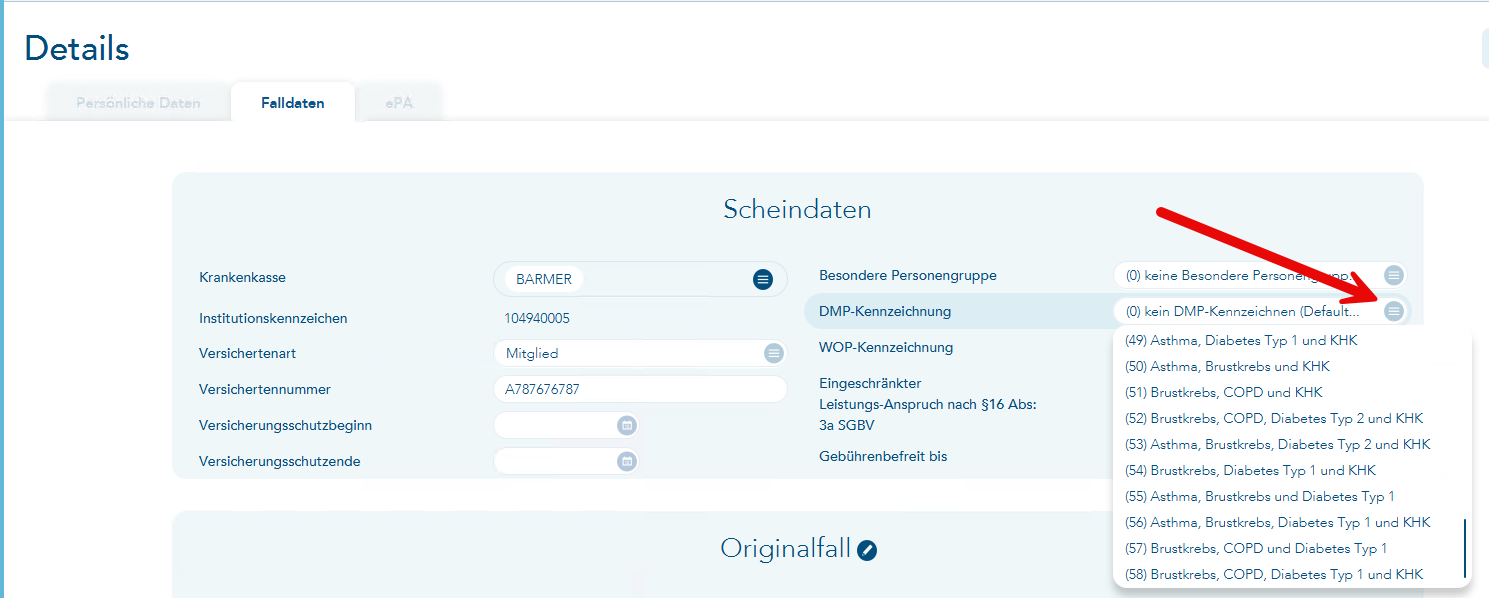Open the Besondere Personengruppe list icon
1489x598 pixels.
pyautogui.click(x=1394, y=275)
